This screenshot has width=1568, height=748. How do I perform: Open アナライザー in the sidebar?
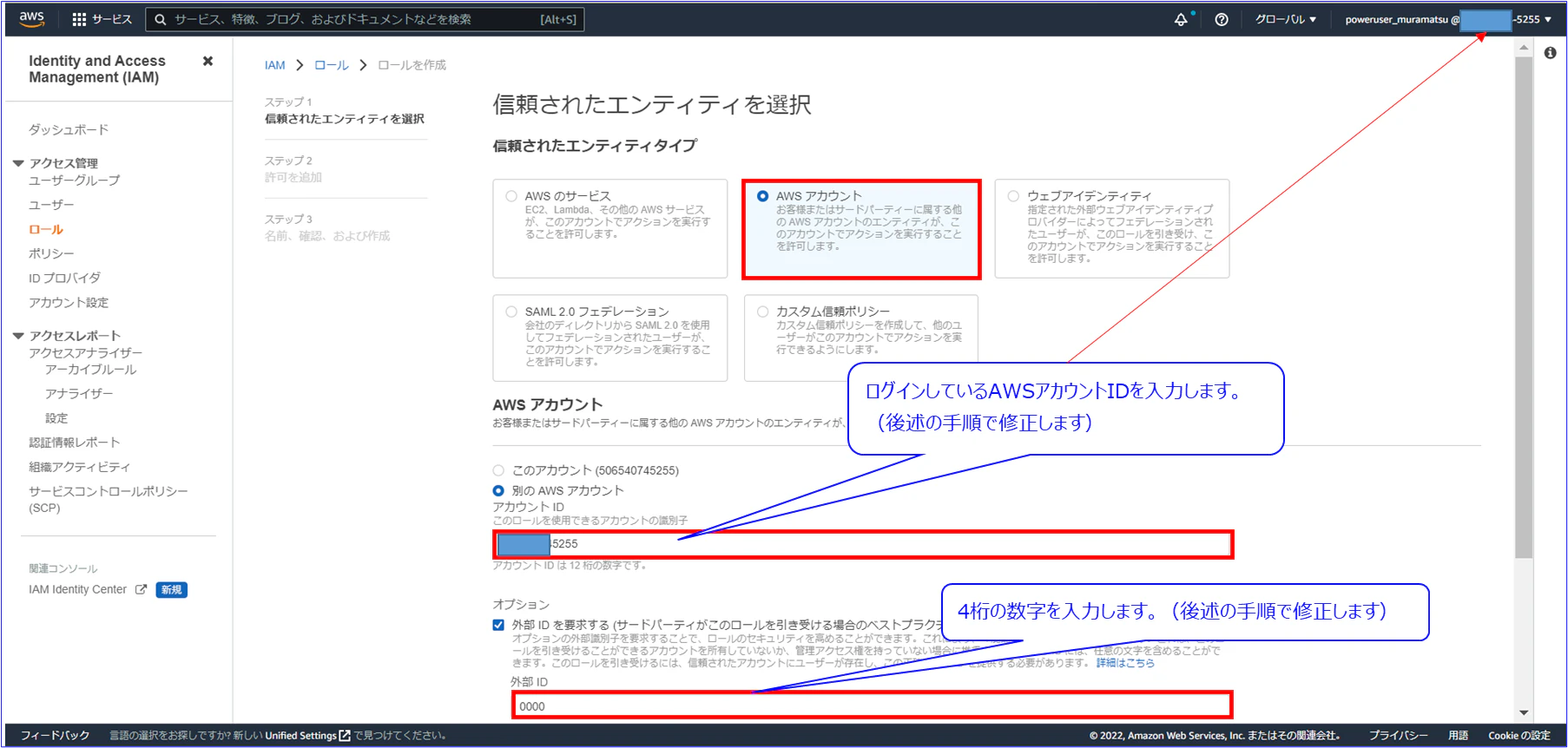(79, 394)
